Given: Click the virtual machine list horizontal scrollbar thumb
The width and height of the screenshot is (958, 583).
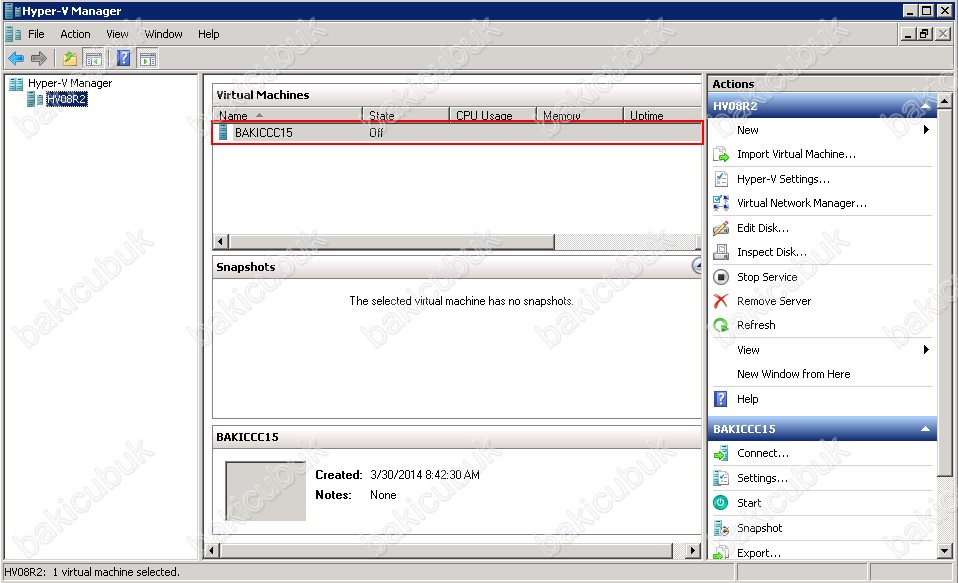Looking at the screenshot, I should point(392,242).
